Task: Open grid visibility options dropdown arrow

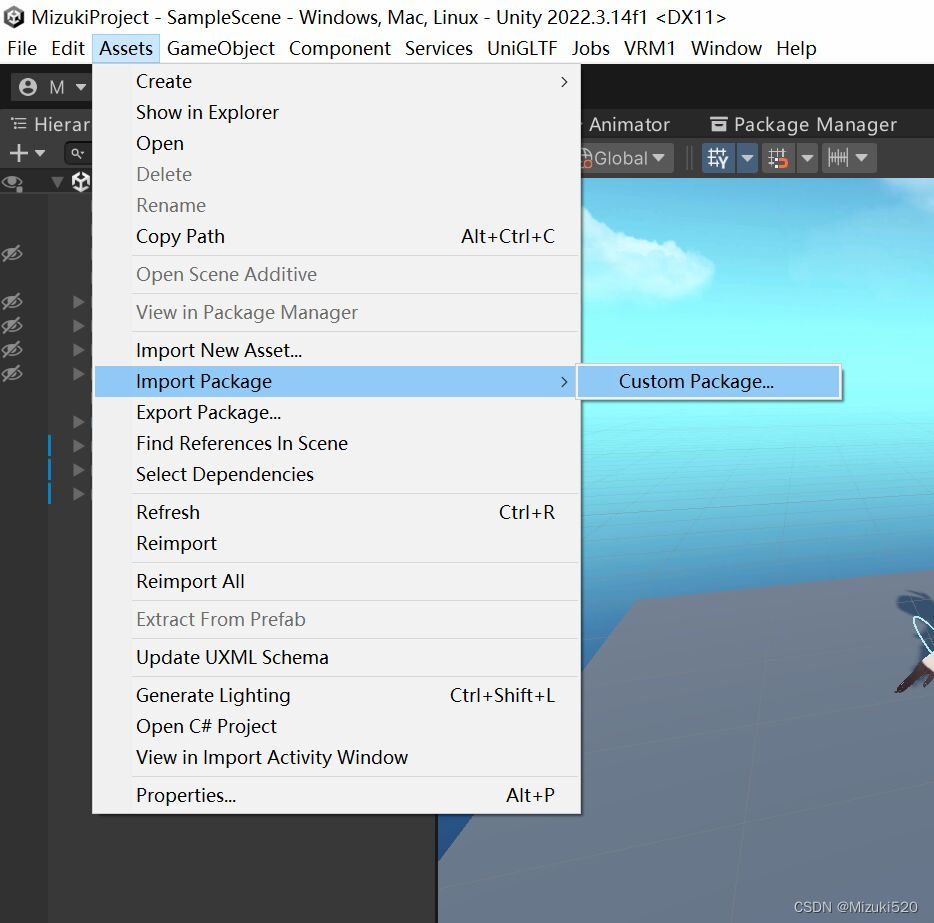Action: click(747, 158)
